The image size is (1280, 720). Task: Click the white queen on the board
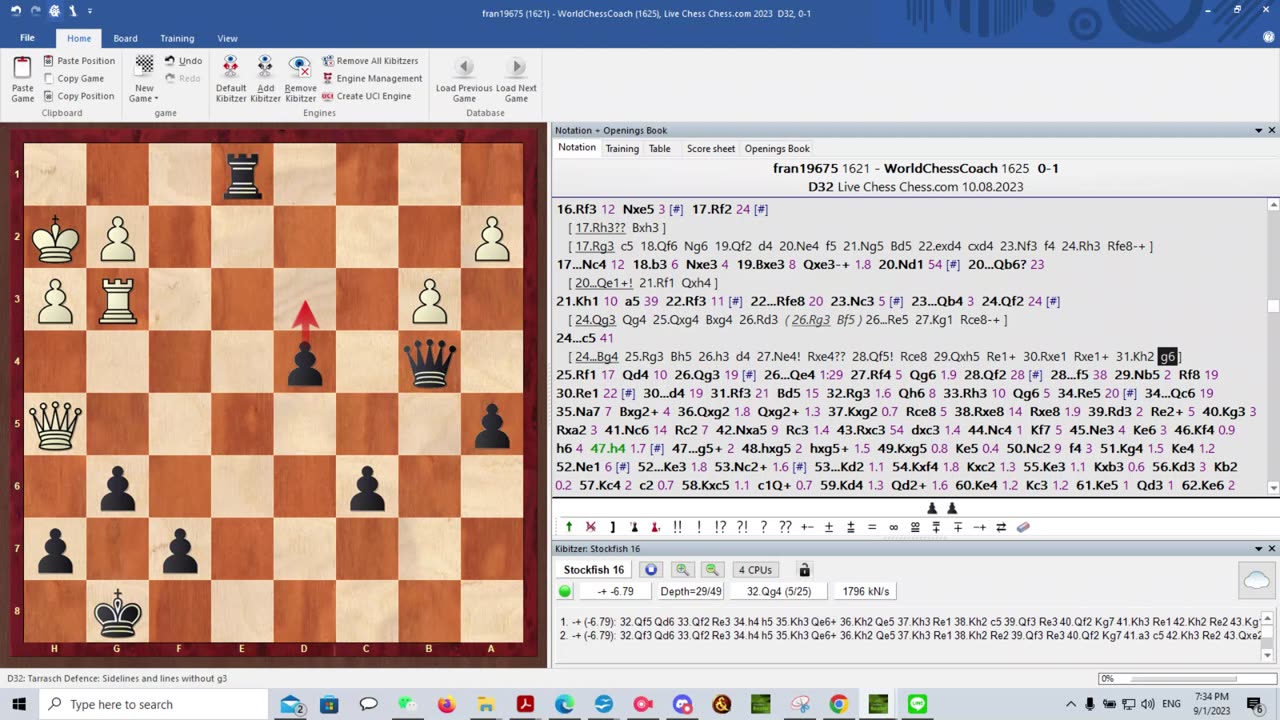click(x=55, y=426)
